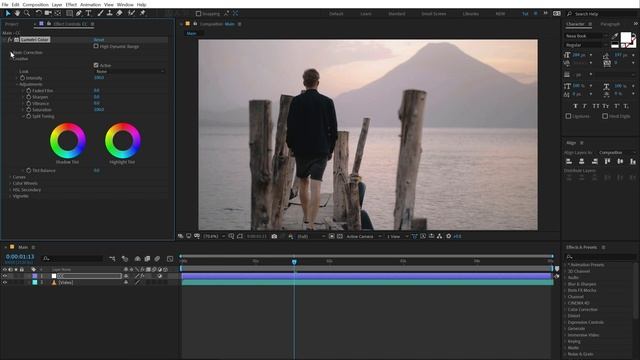
Task: Toggle the Snapping checkbox in toolbar
Action: pos(198,13)
